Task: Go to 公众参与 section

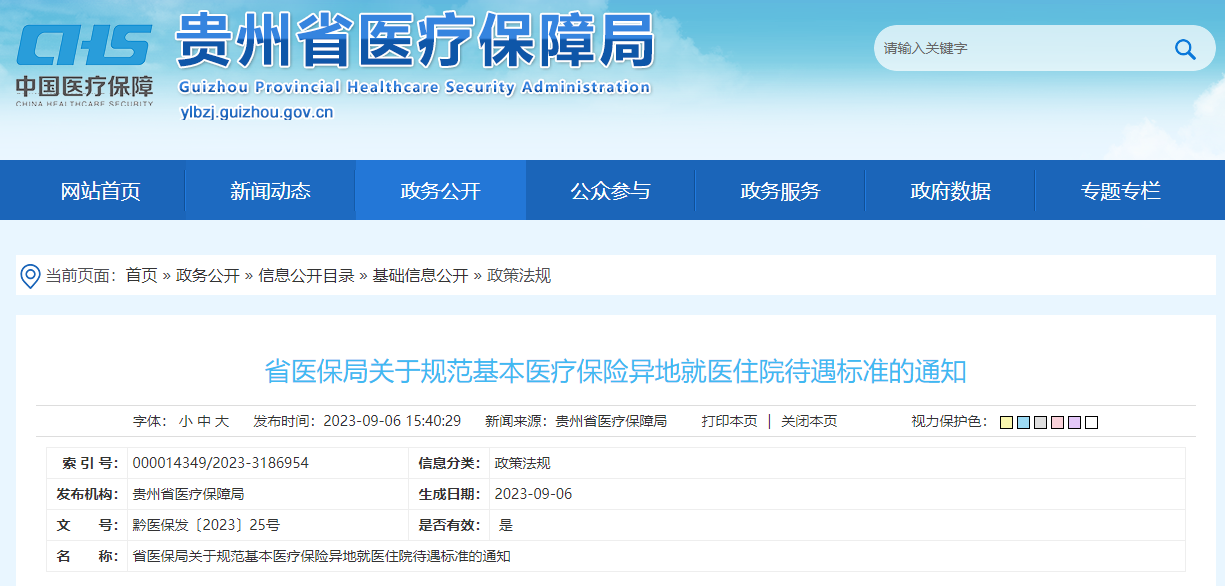Action: [x=610, y=191]
